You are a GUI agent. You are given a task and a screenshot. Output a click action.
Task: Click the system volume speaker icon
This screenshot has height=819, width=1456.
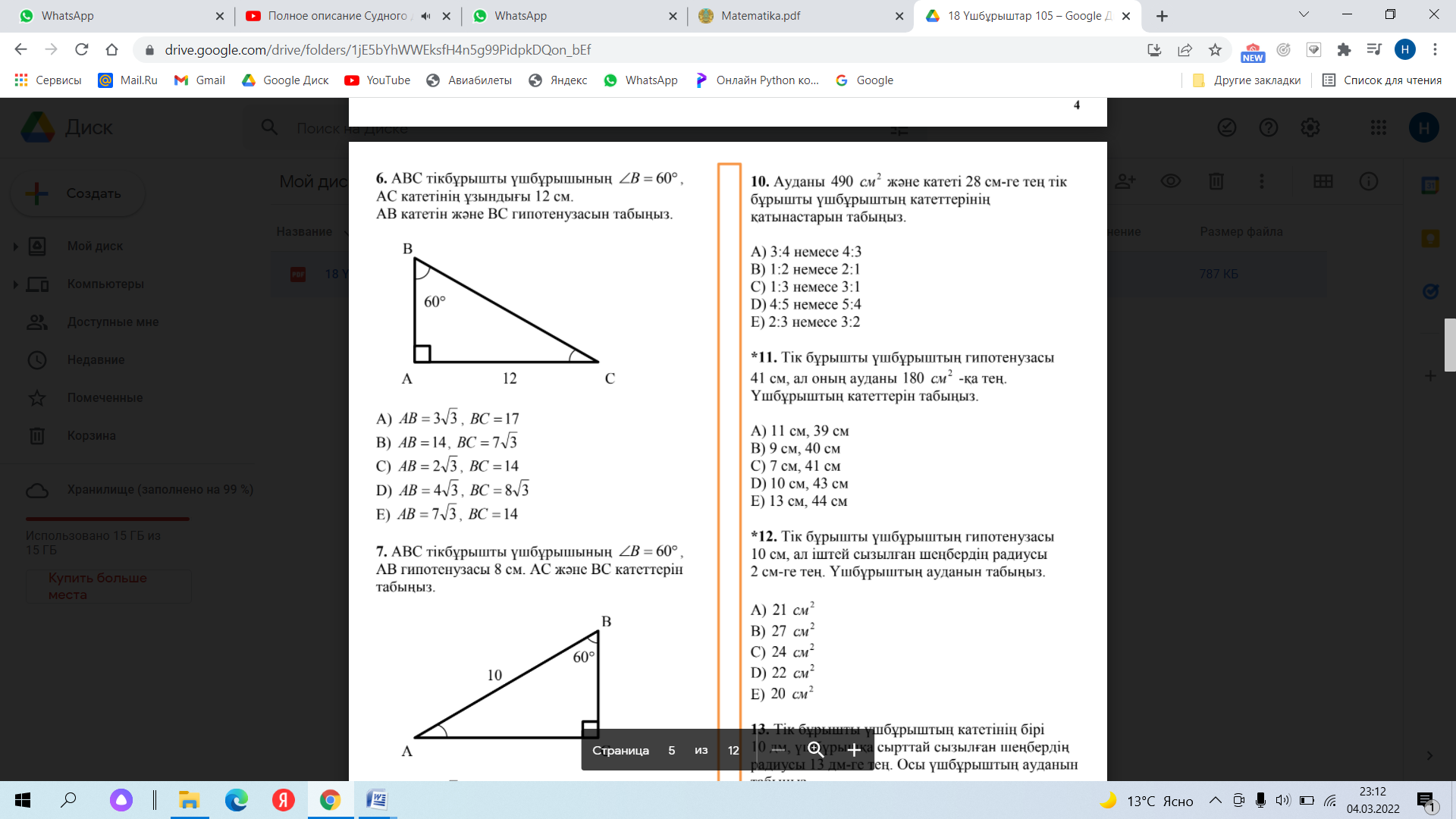tap(1282, 800)
